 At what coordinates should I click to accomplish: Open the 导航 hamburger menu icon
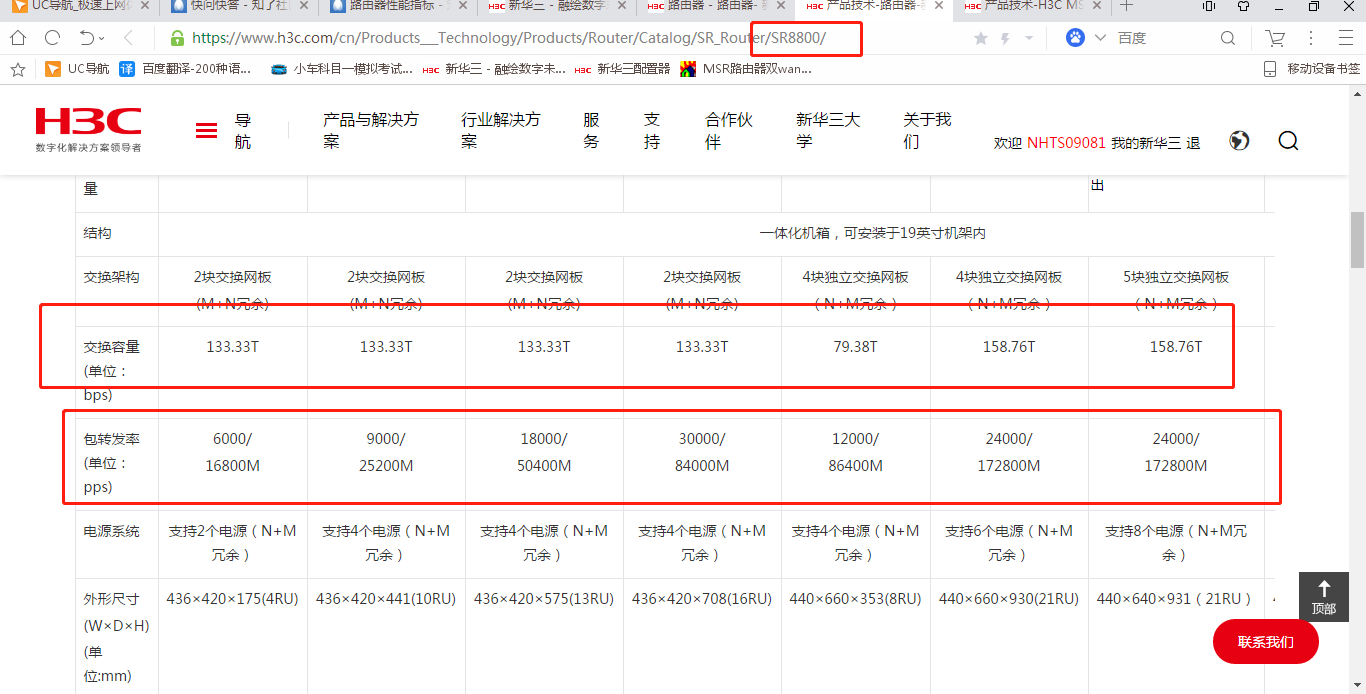[207, 130]
